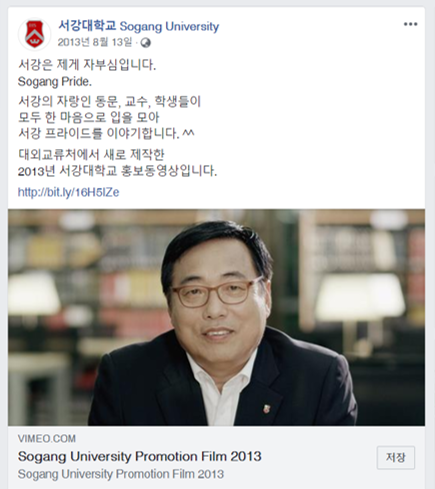The height and width of the screenshot is (489, 435).
Task: Open the bold Sogang University Promotion Film 2013 title
Action: tap(140, 456)
